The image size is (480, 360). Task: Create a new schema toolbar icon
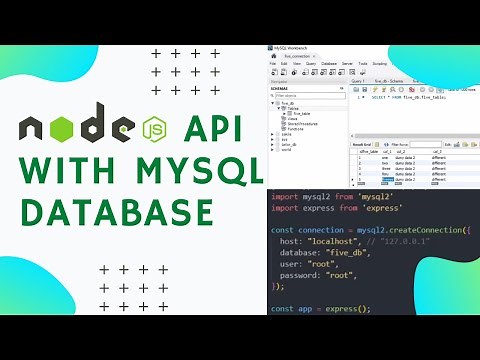pos(305,72)
